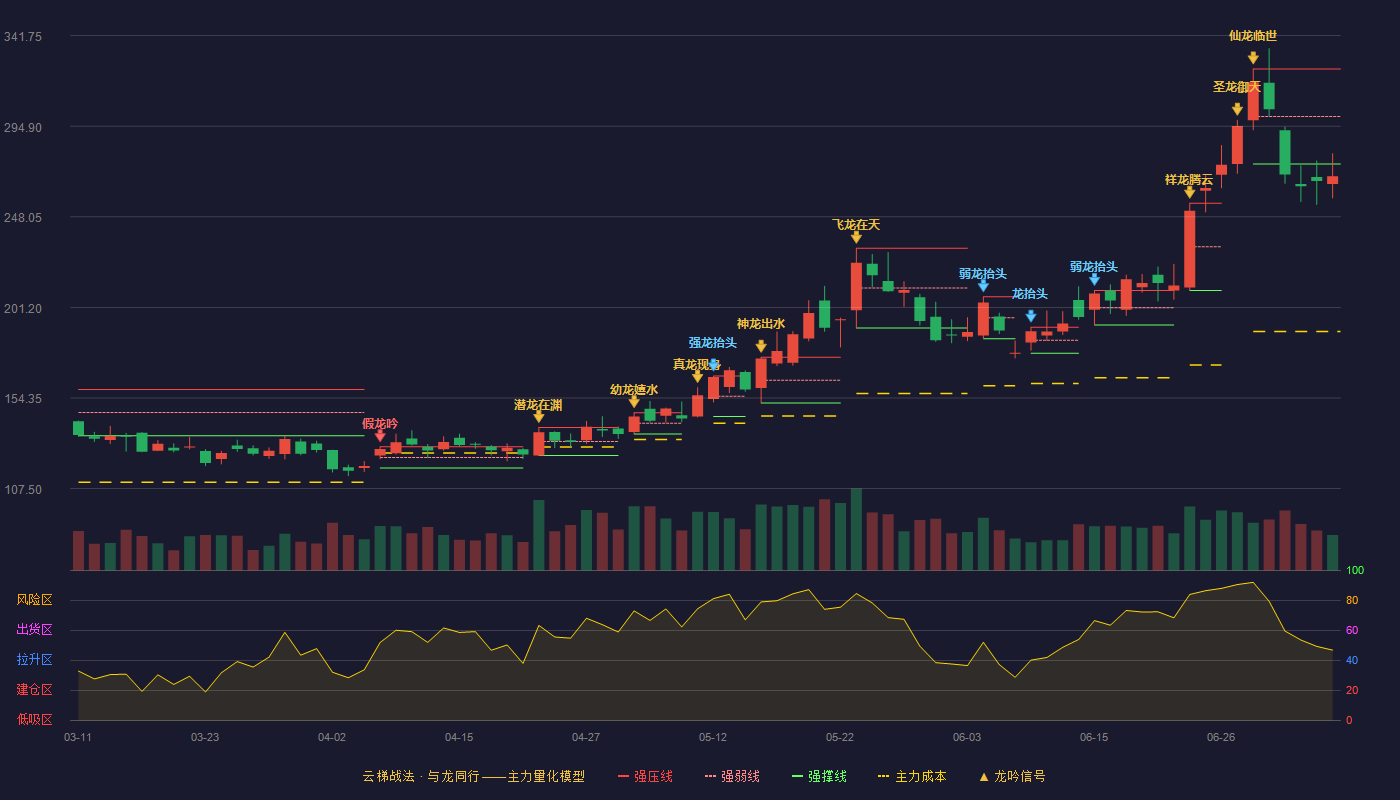Click the blue 40 indicator axis value
Screen dimensions: 1400x800
pyautogui.click(x=1352, y=661)
